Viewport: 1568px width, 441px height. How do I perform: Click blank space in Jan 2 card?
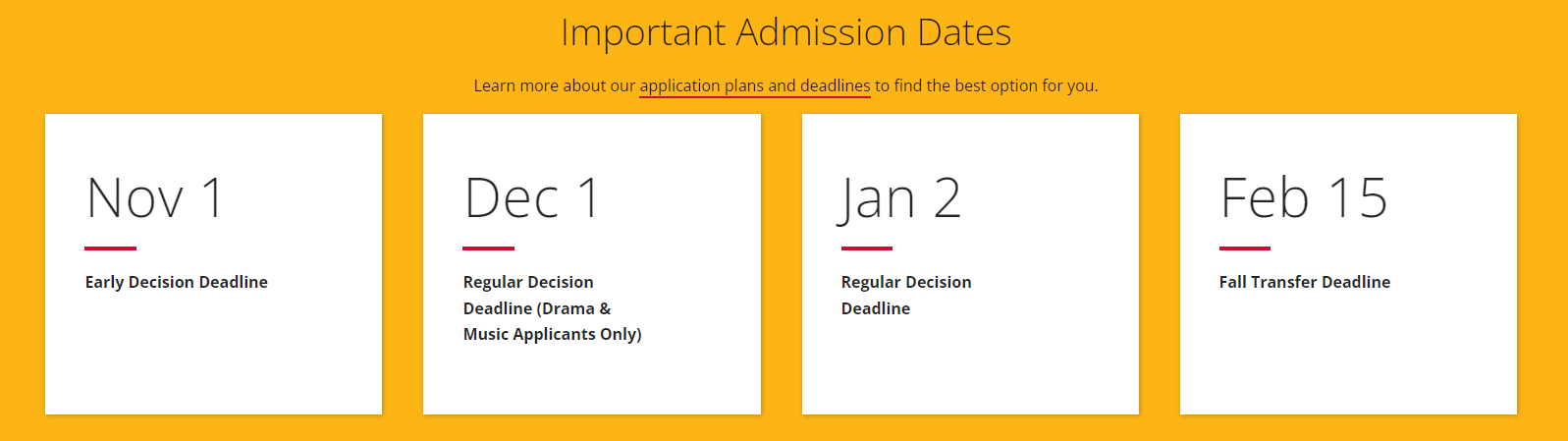click(x=970, y=368)
